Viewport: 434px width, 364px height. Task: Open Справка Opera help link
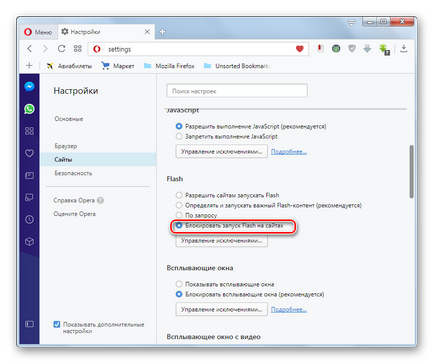[x=74, y=200]
